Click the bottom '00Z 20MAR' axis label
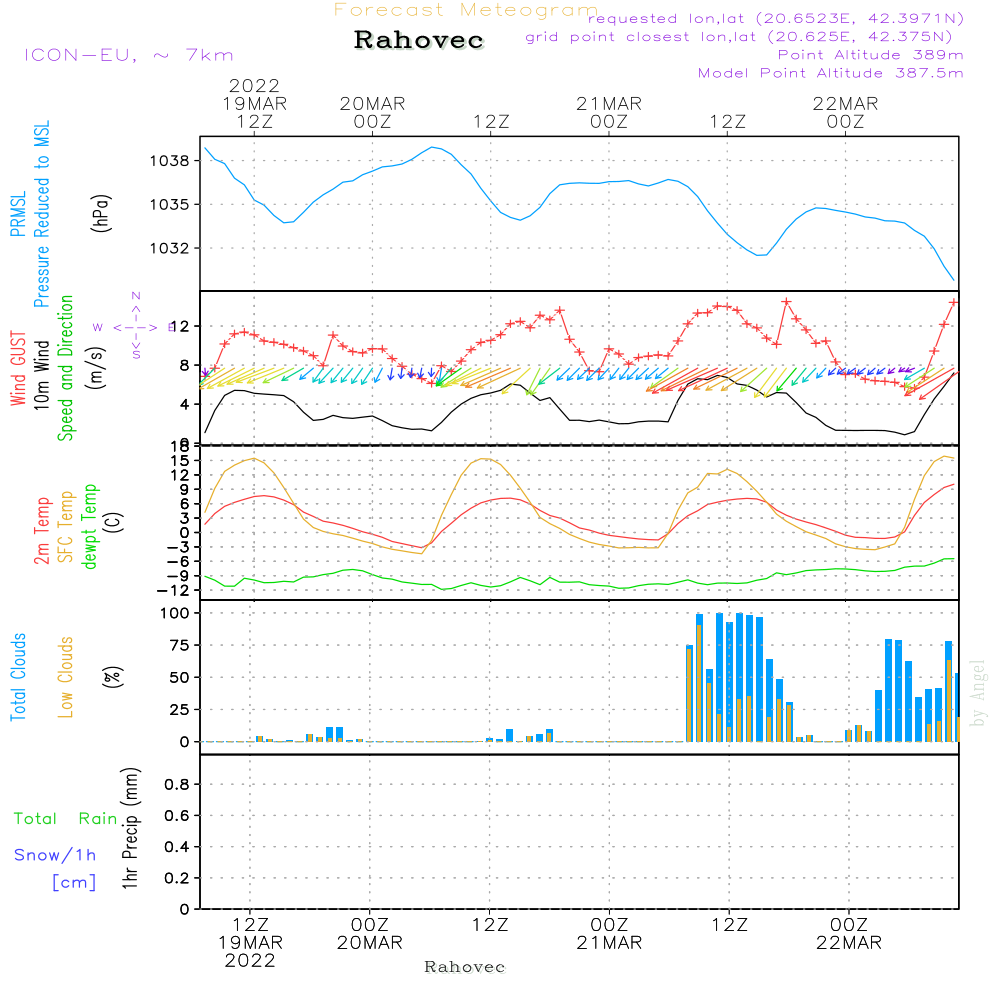The image size is (1000, 1000). 370,934
